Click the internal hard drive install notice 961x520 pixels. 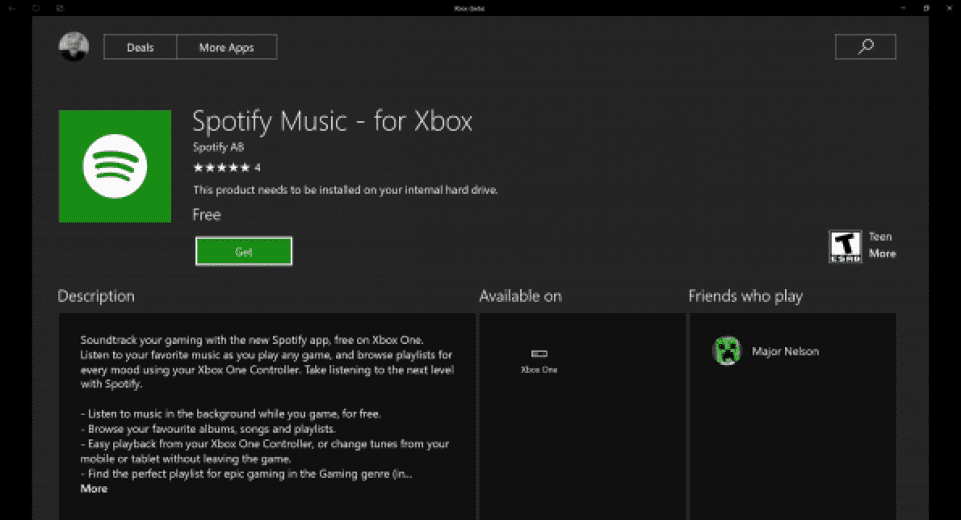click(x=345, y=190)
